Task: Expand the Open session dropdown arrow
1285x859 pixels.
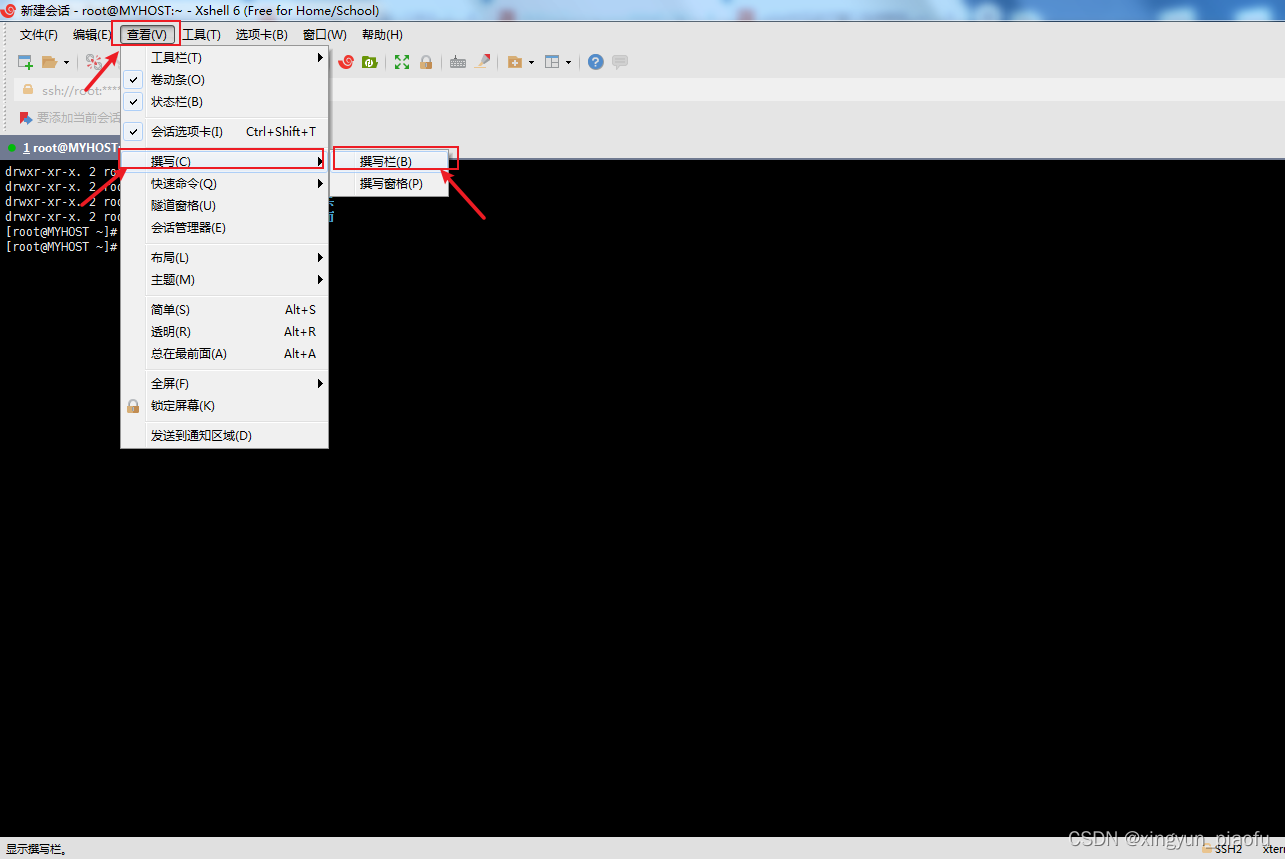Action: point(66,62)
